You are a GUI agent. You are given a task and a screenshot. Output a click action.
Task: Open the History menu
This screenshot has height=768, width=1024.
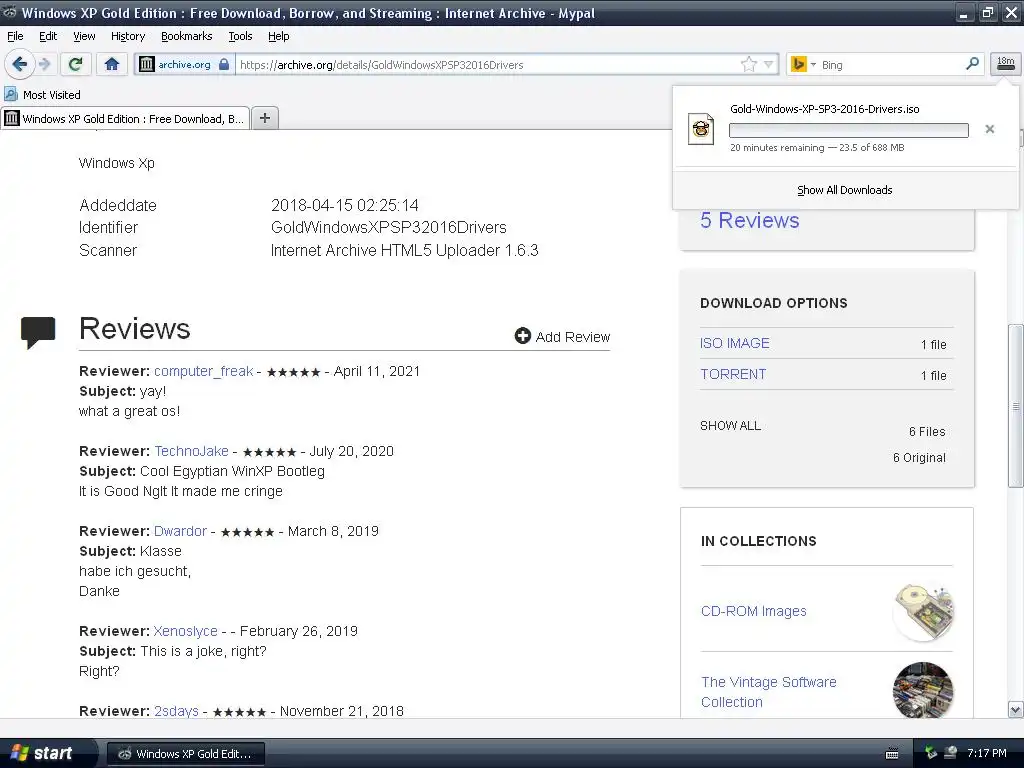pos(127,36)
